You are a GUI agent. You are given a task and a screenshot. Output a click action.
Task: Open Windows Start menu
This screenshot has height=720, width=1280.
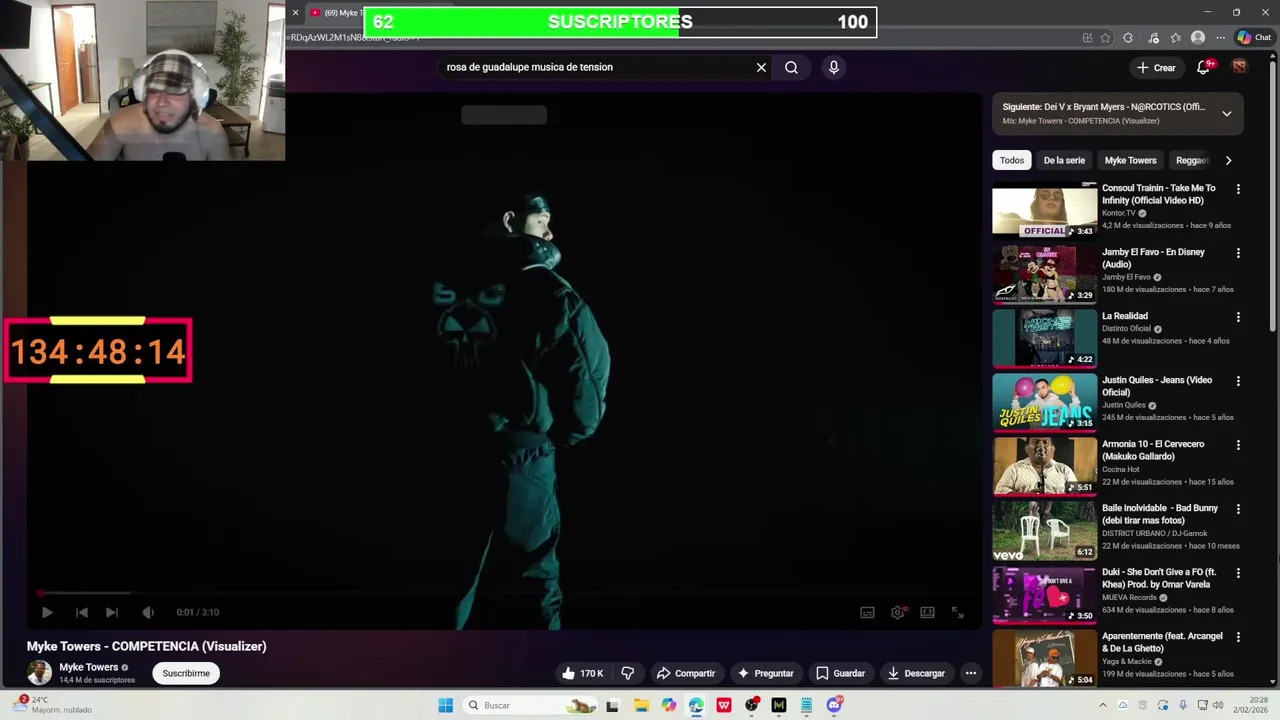446,705
